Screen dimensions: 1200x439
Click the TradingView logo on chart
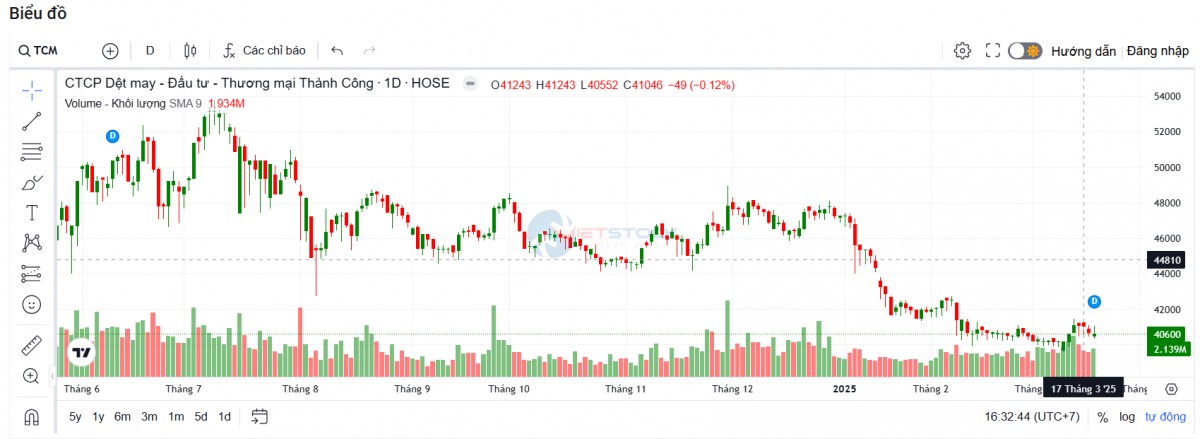(80, 352)
